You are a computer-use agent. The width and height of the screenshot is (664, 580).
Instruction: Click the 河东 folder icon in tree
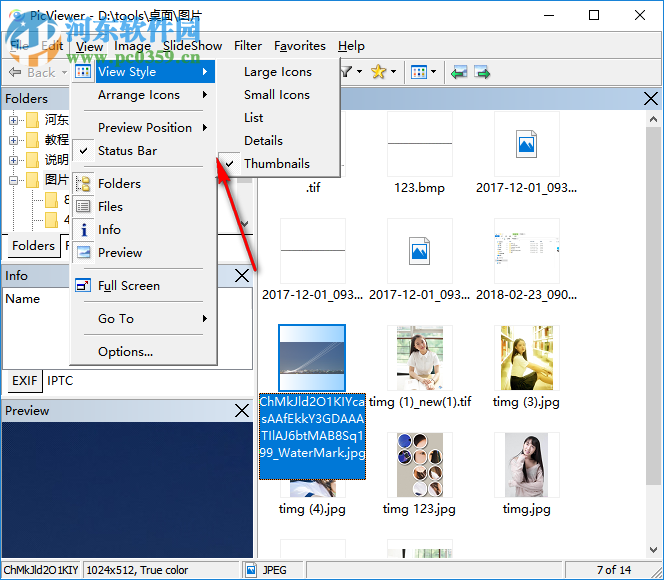[32, 120]
